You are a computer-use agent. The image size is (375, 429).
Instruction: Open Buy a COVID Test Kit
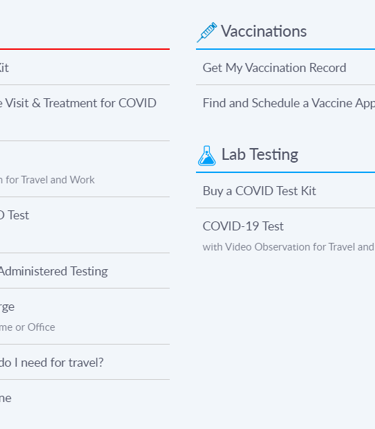point(259,191)
